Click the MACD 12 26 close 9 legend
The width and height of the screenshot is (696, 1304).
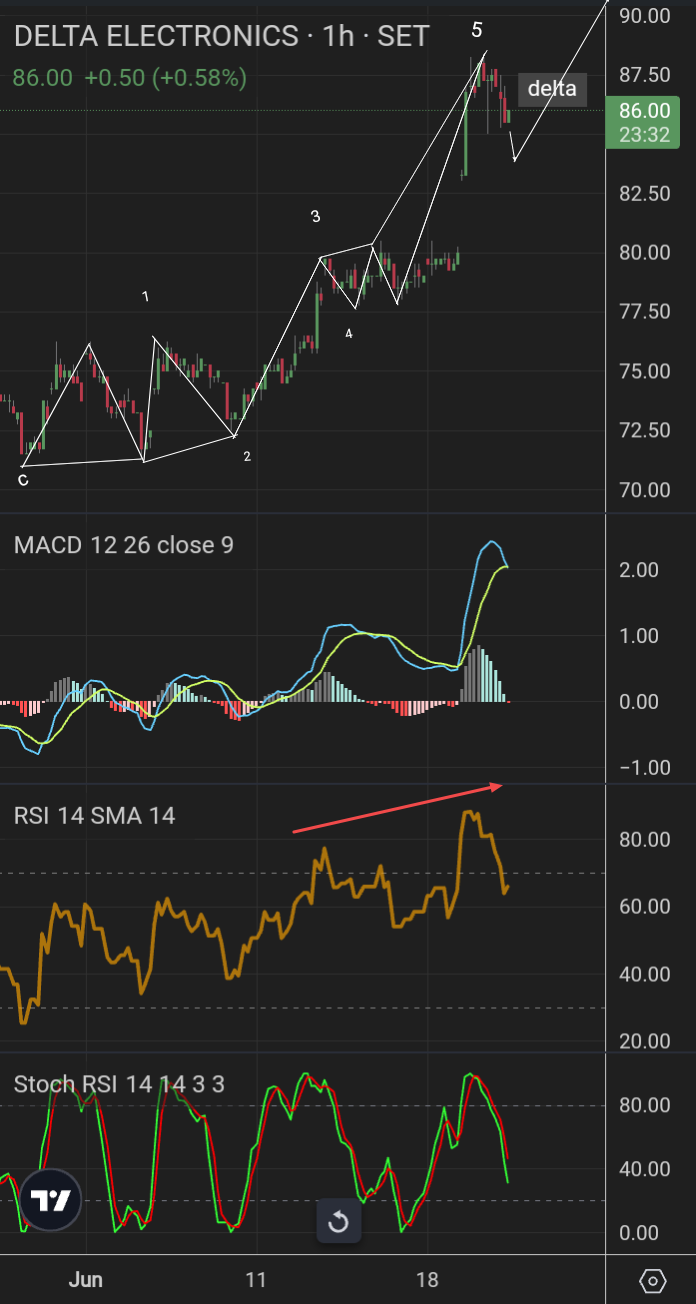(x=124, y=545)
